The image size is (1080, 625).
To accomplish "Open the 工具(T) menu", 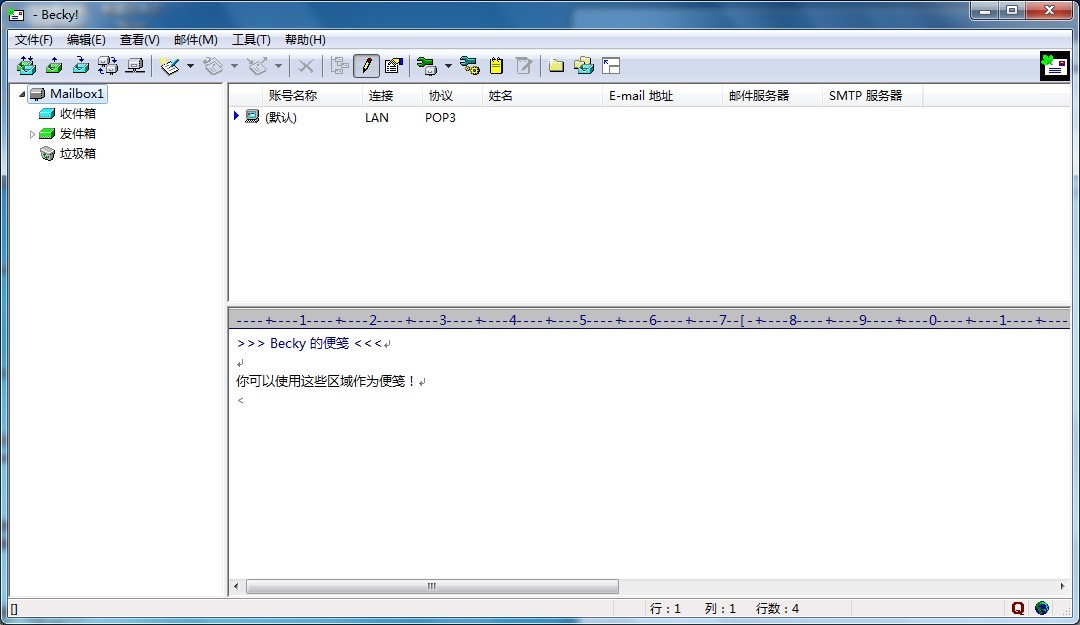I will coord(251,40).
